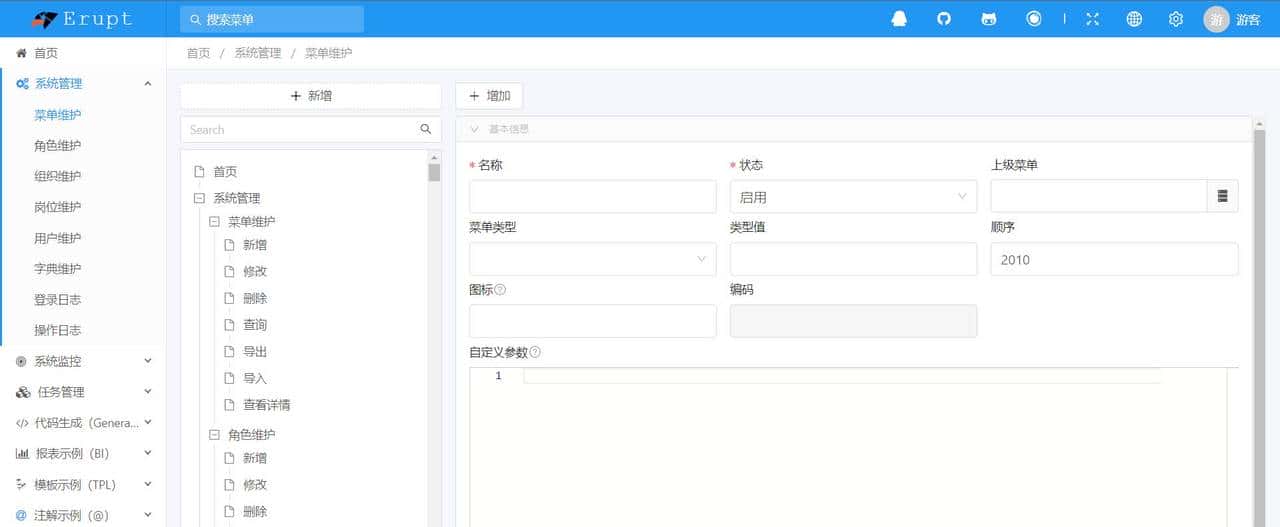Go to 首页 via breadcrumb
This screenshot has height=527, width=1280.
pos(198,53)
